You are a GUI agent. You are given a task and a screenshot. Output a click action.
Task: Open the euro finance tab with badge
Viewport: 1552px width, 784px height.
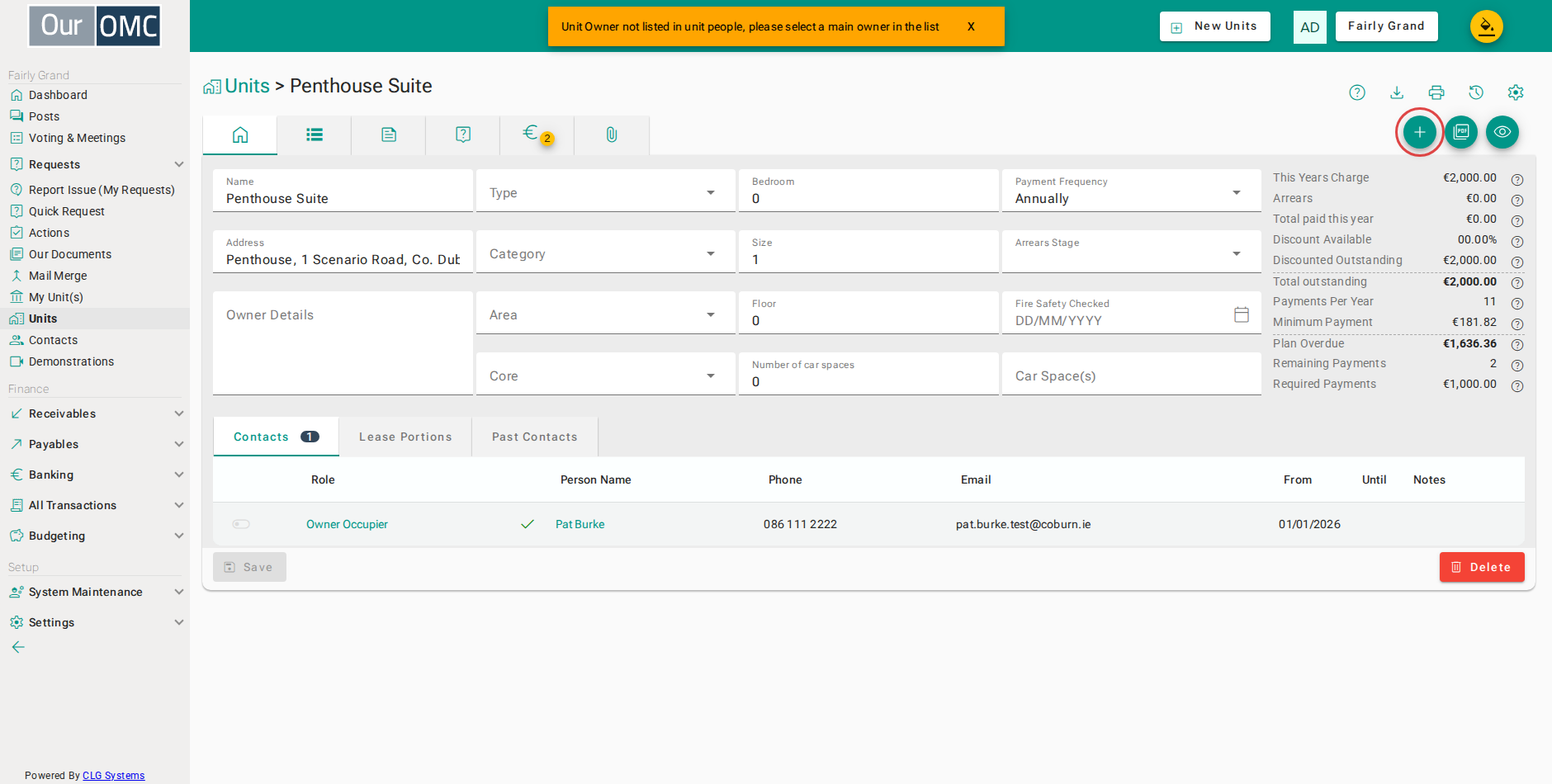[537, 135]
